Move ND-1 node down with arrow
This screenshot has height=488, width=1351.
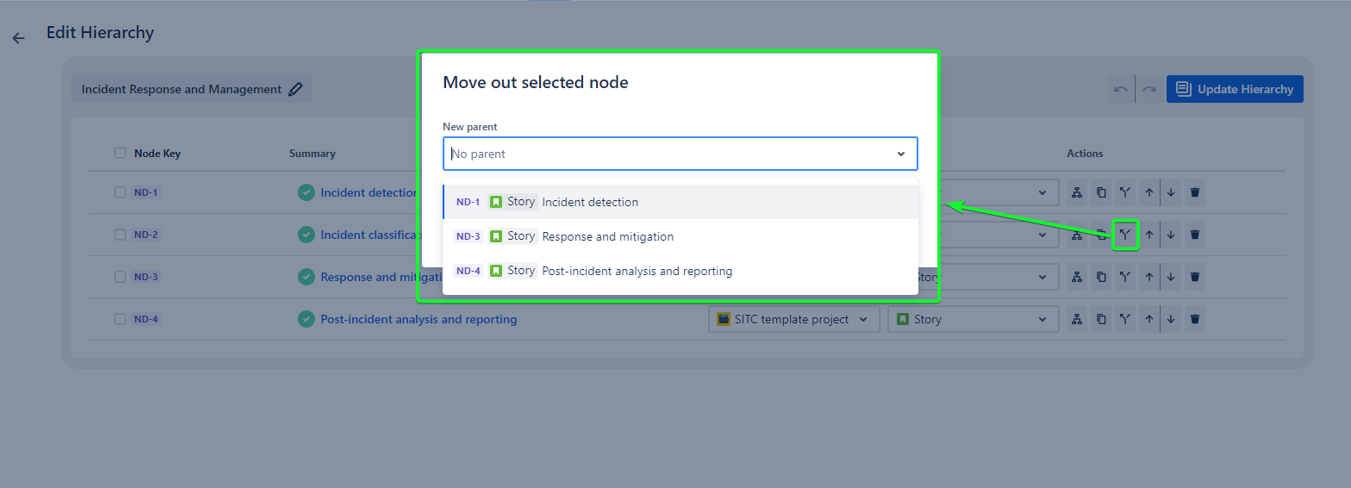point(1170,193)
